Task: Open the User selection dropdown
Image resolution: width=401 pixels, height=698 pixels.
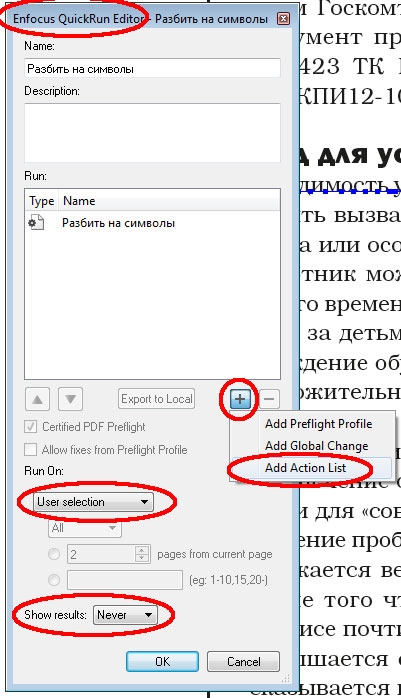Action: pos(93,502)
